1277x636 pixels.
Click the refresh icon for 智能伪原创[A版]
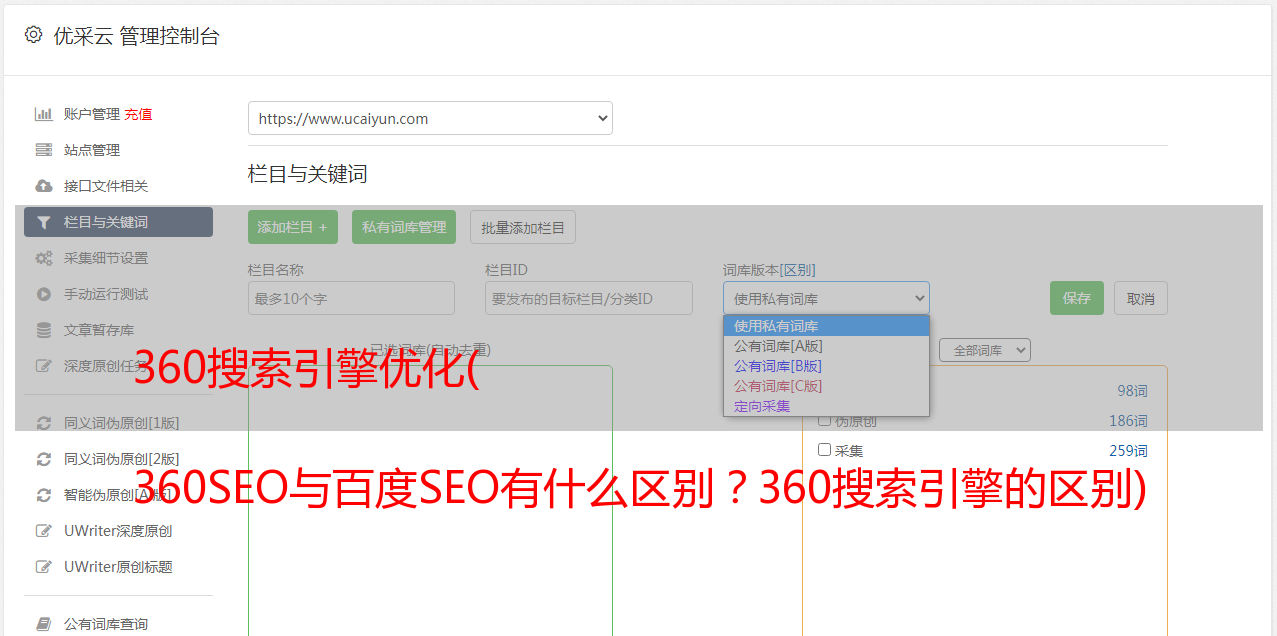tap(43, 495)
